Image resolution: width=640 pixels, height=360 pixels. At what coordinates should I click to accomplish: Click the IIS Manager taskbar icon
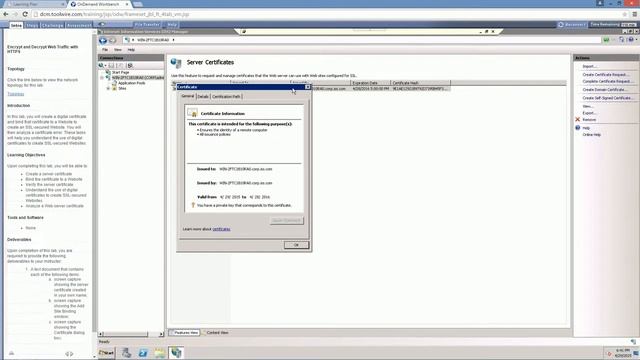[x=176, y=353]
